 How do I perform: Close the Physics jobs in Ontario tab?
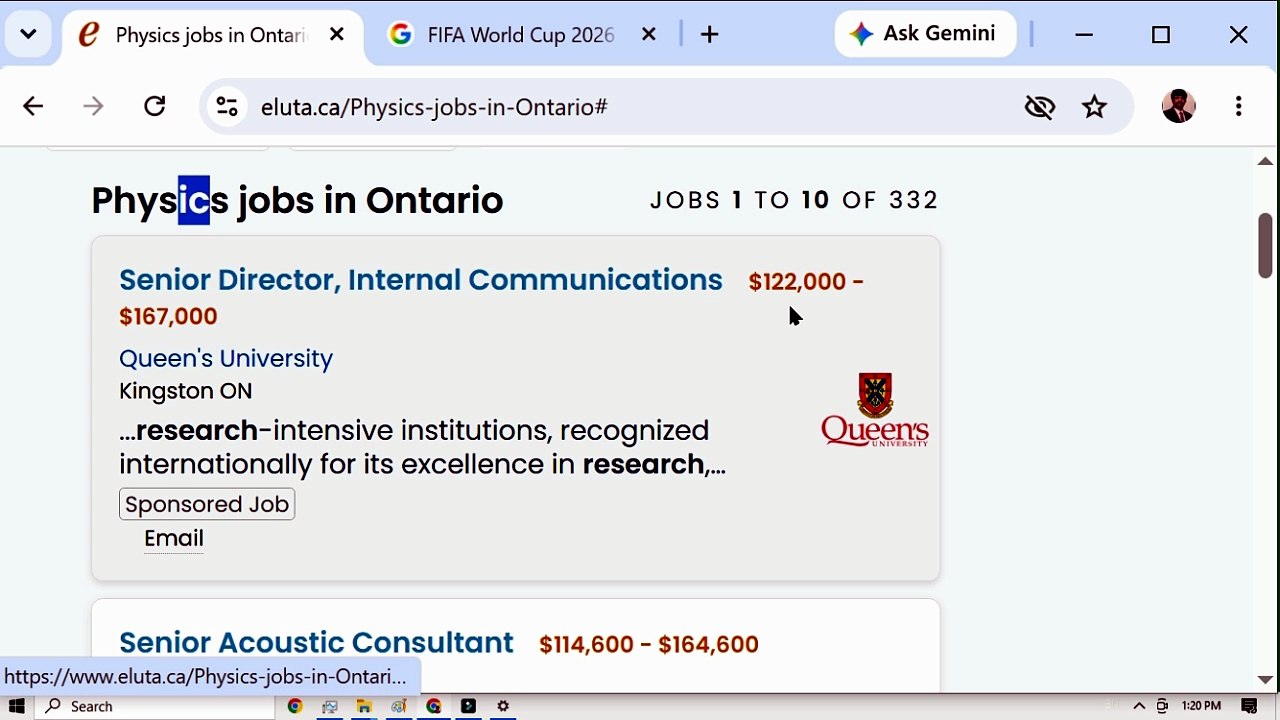tap(337, 35)
